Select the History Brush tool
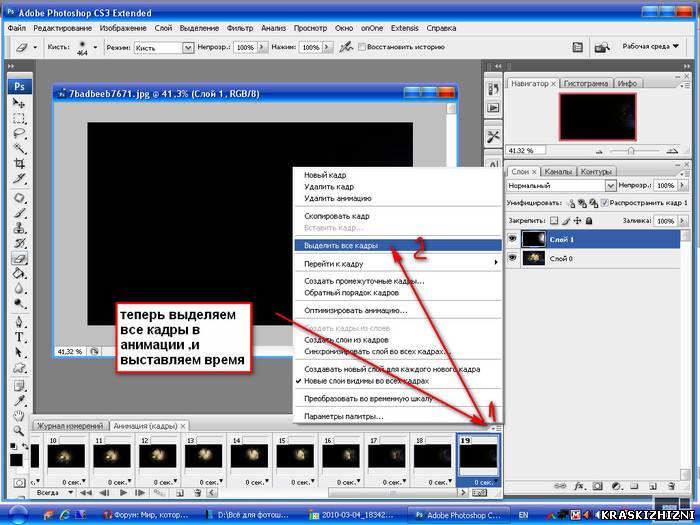 click(19, 243)
